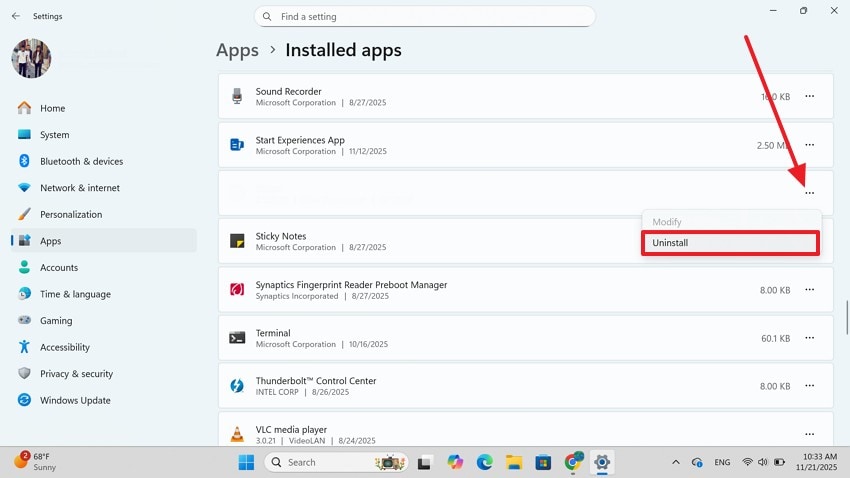Open more options for Thunderbolt Control Center
Viewport: 850px width, 478px height.
click(x=809, y=385)
